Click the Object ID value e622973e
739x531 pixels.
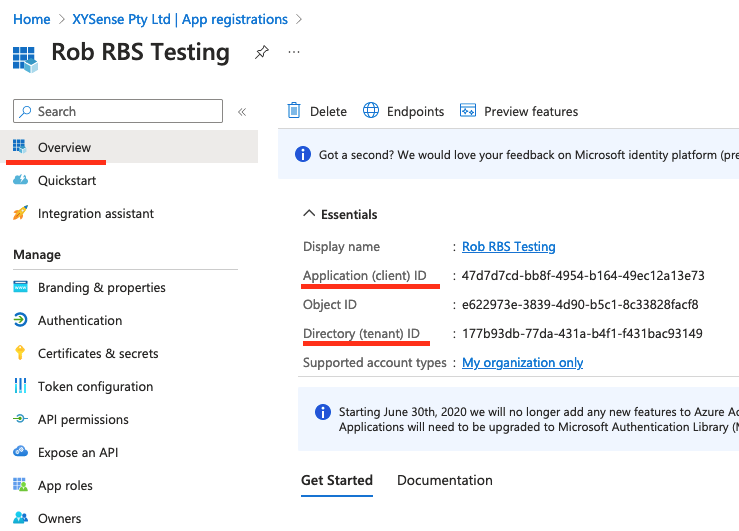(580, 305)
